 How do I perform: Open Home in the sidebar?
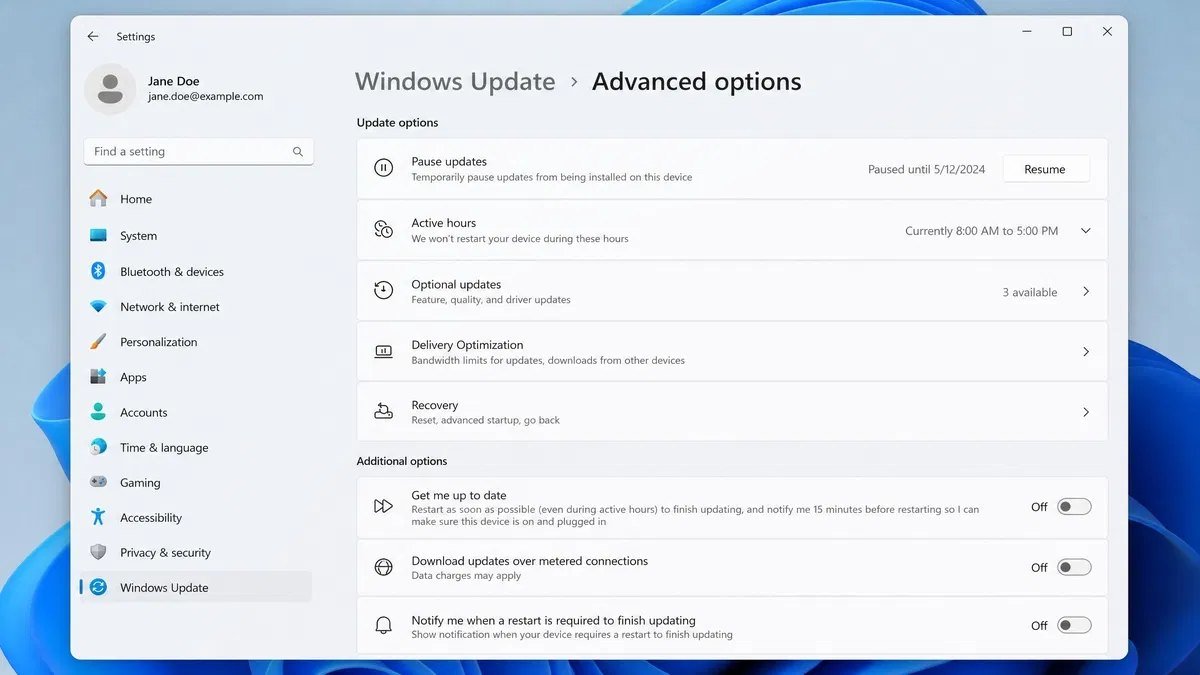(197, 199)
